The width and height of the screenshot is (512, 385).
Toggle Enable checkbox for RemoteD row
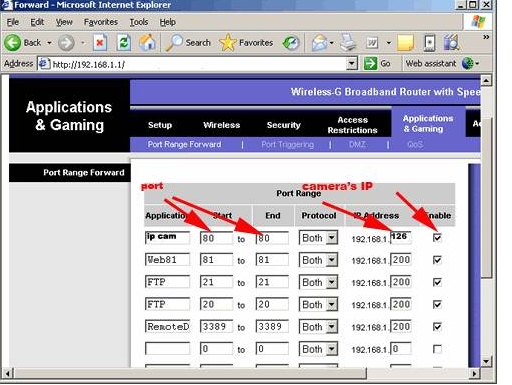tap(437, 327)
